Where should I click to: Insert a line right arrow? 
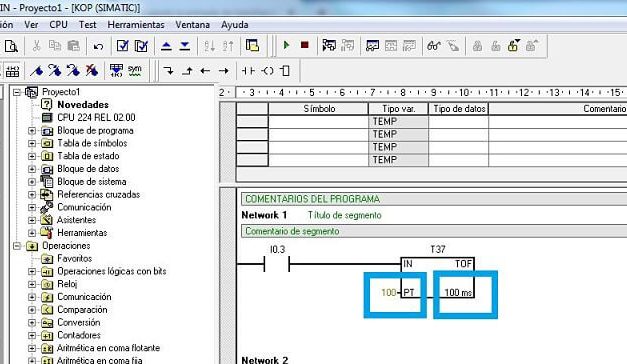pyautogui.click(x=224, y=71)
